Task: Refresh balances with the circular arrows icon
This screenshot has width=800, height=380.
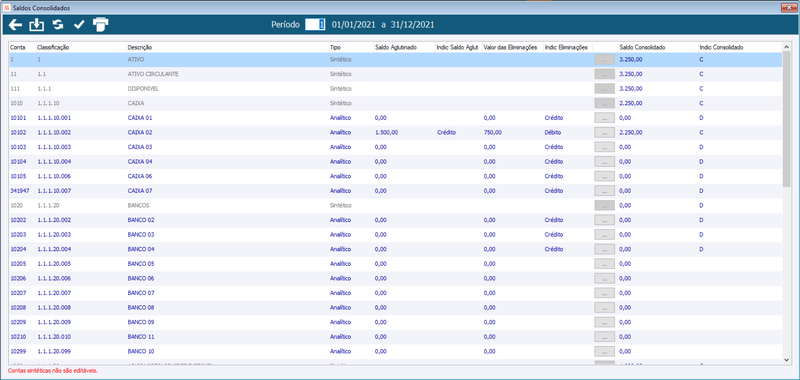Action: tap(58, 24)
